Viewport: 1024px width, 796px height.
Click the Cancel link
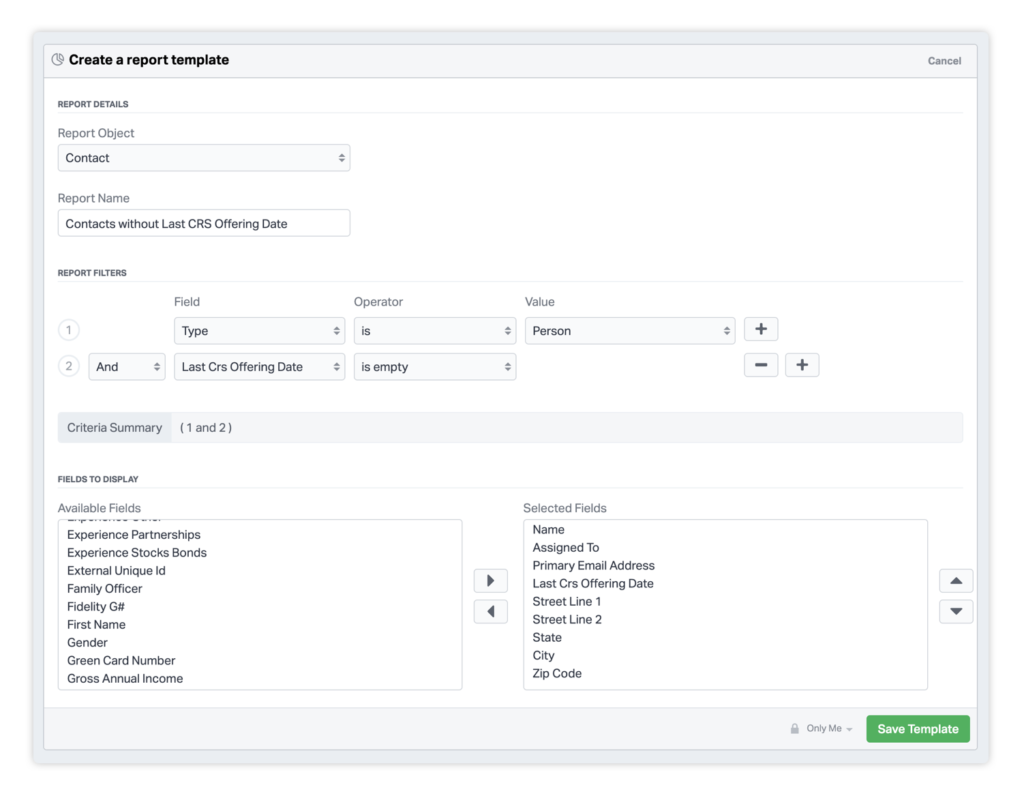tap(944, 61)
